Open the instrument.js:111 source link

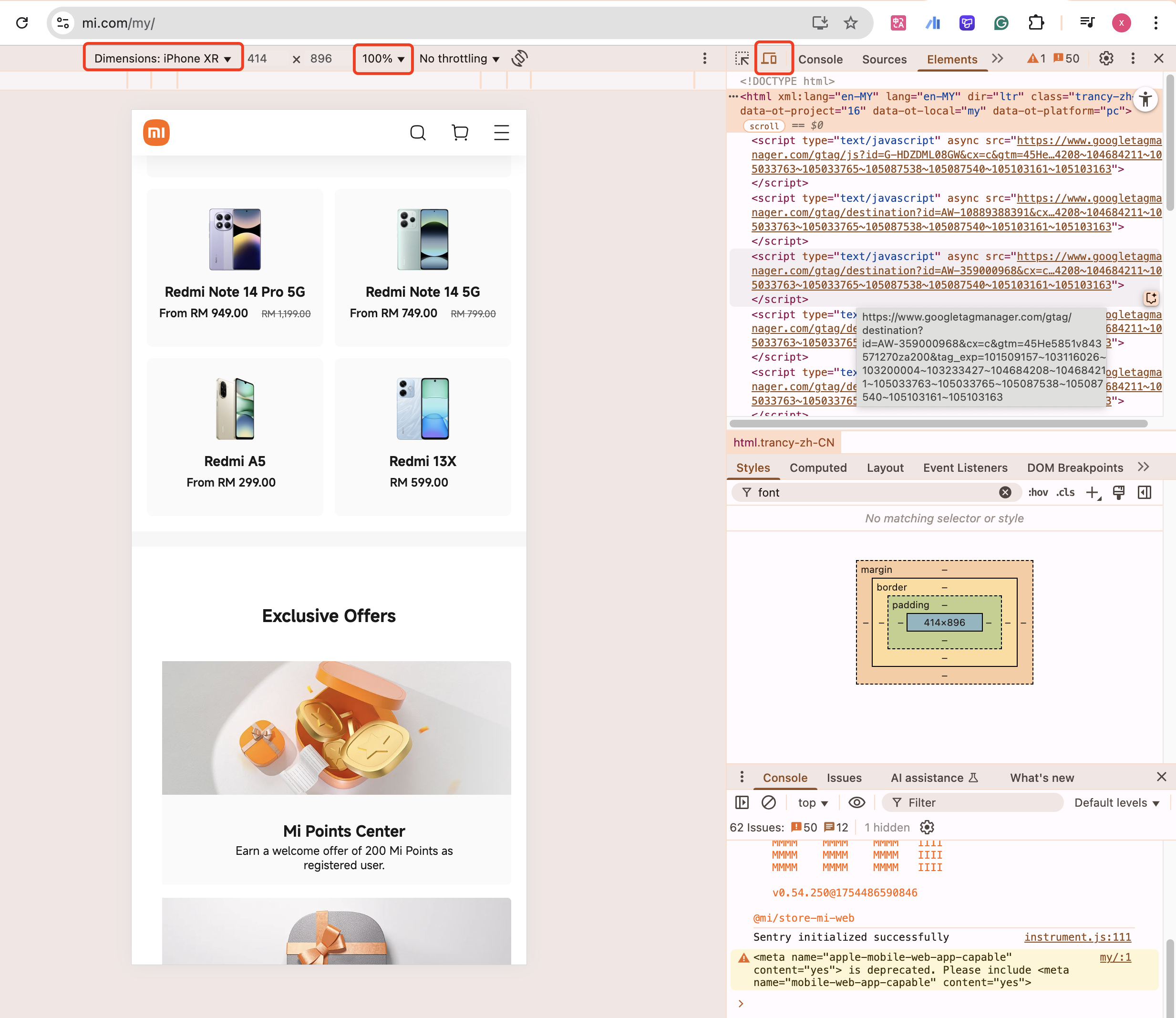pos(1077,937)
